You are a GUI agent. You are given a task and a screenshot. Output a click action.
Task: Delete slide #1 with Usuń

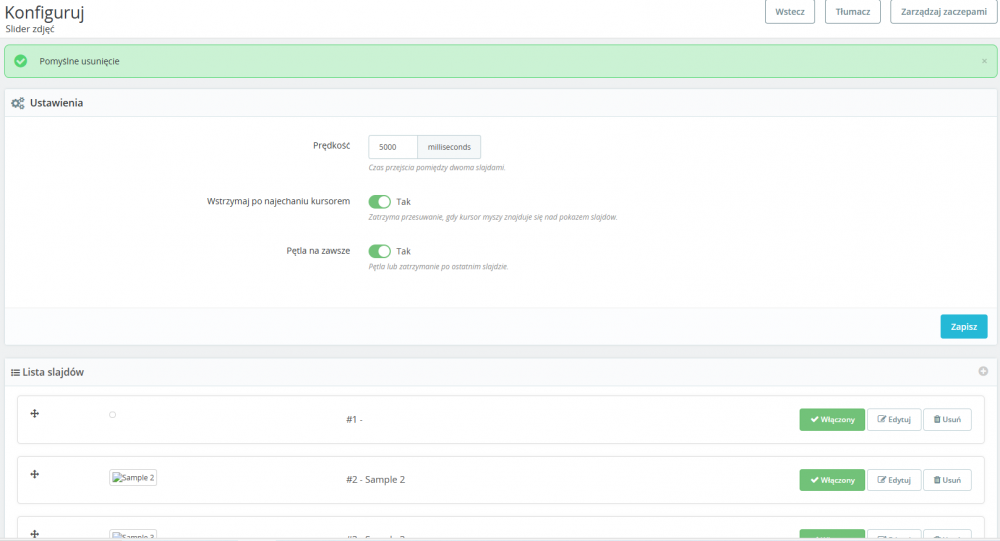coord(947,419)
